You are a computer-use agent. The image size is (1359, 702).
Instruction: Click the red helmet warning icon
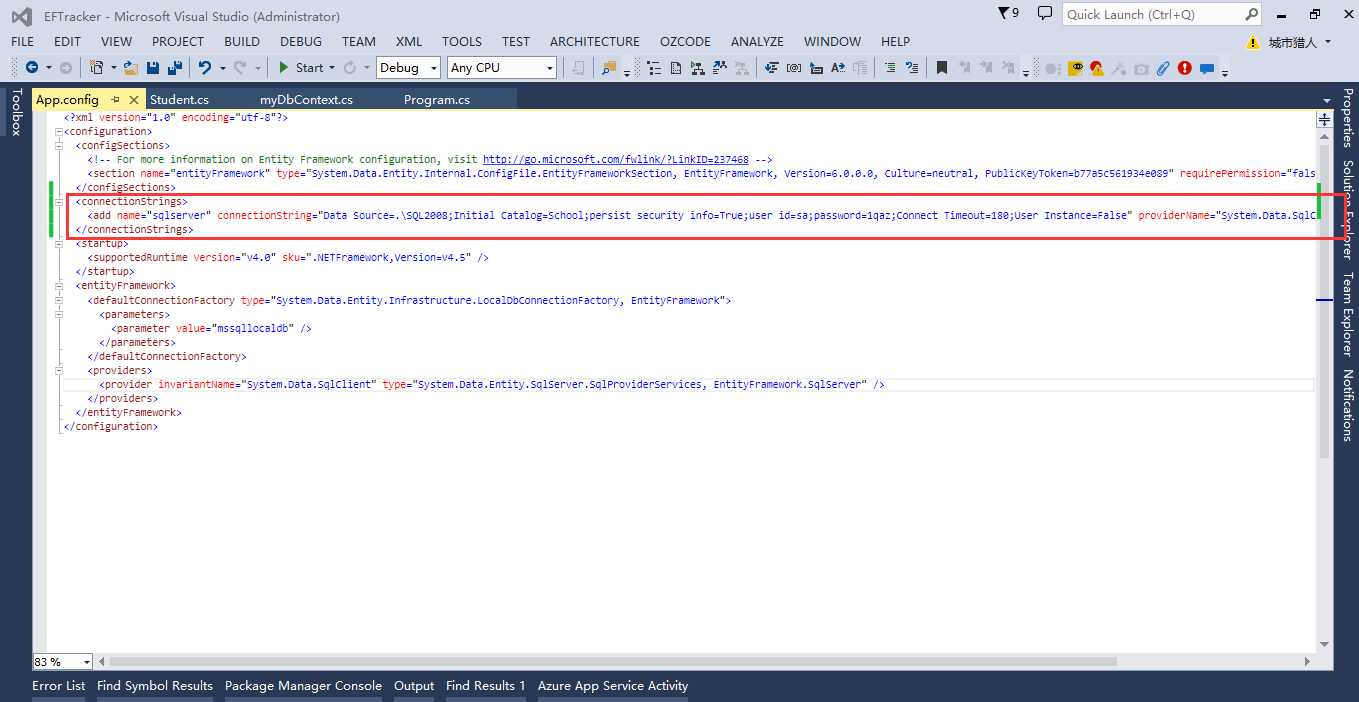[1096, 67]
